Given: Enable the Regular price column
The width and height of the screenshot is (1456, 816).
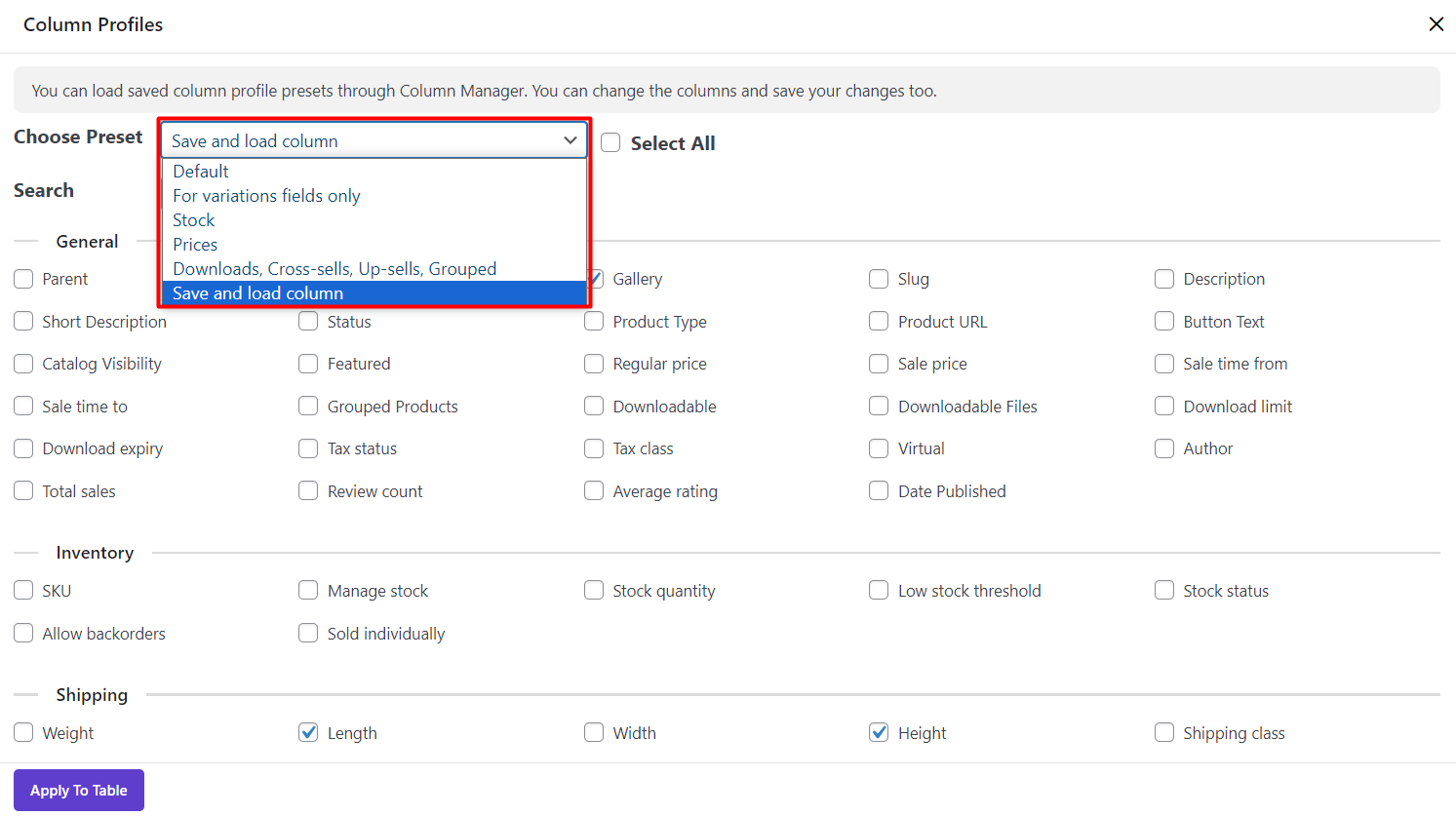Looking at the screenshot, I should click(x=594, y=364).
